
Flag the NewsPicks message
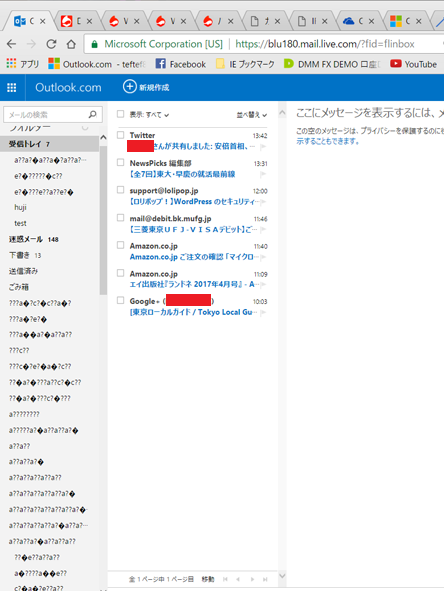pyautogui.click(x=263, y=174)
